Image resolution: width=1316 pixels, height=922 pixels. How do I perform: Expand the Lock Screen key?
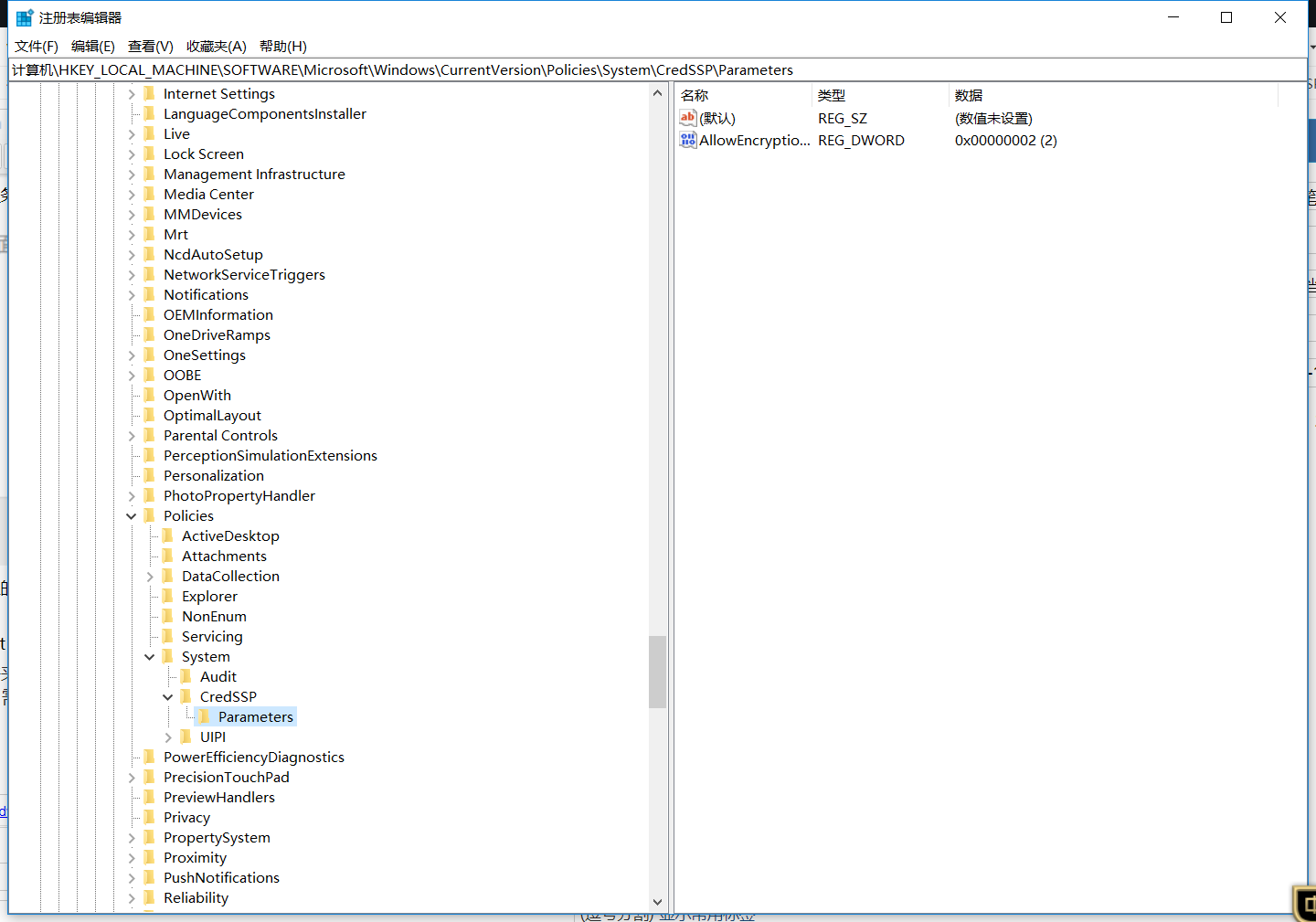point(132,154)
